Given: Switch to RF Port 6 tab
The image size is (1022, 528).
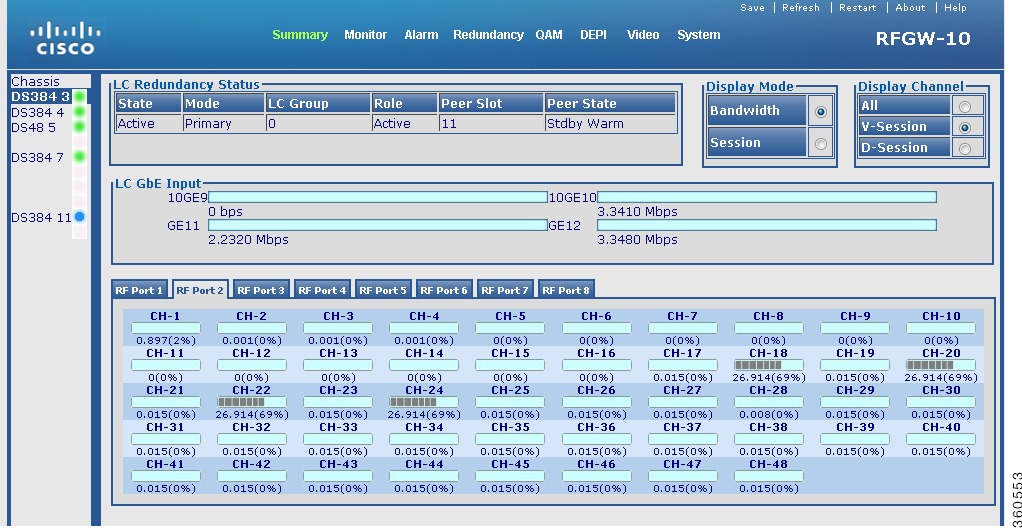Looking at the screenshot, I should tap(444, 290).
